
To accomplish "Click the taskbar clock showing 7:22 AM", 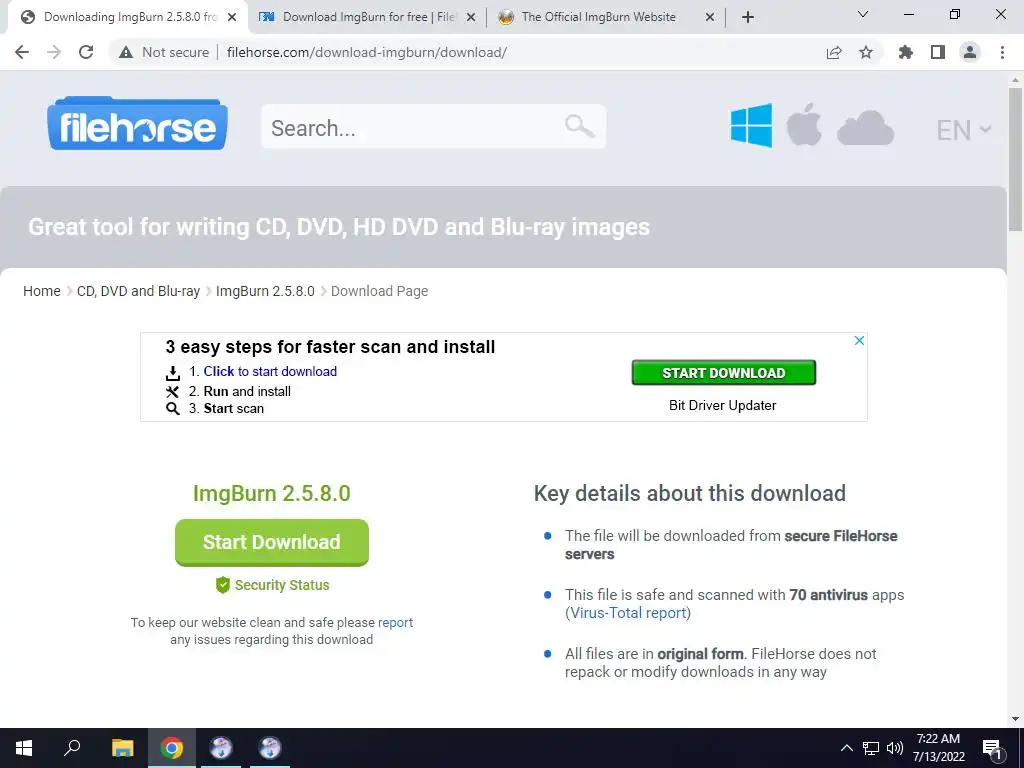I will pos(938,748).
